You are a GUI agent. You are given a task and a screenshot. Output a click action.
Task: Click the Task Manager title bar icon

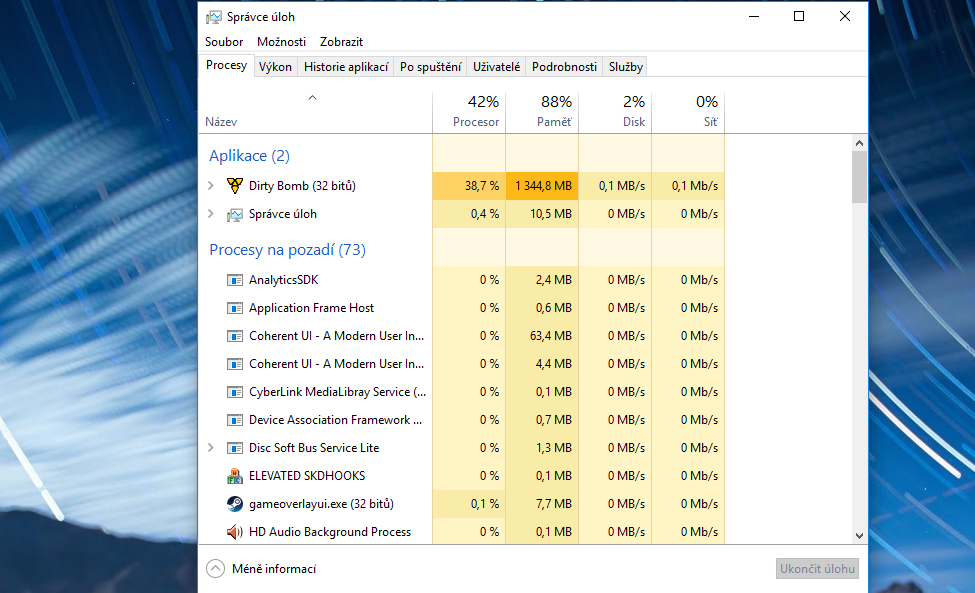tap(213, 17)
